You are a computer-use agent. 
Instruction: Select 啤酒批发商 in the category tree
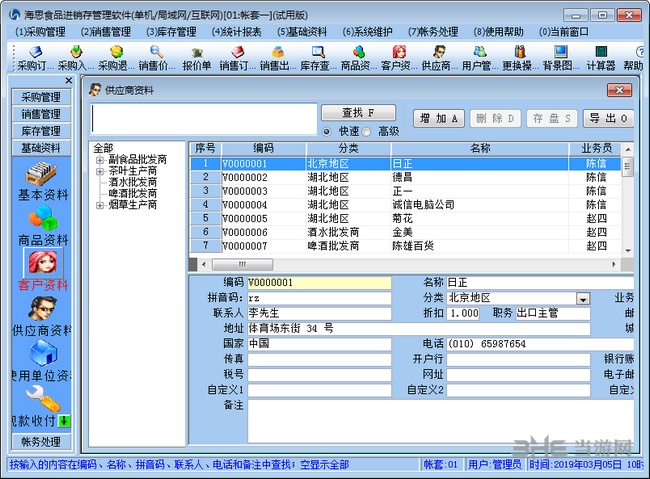[x=133, y=194]
